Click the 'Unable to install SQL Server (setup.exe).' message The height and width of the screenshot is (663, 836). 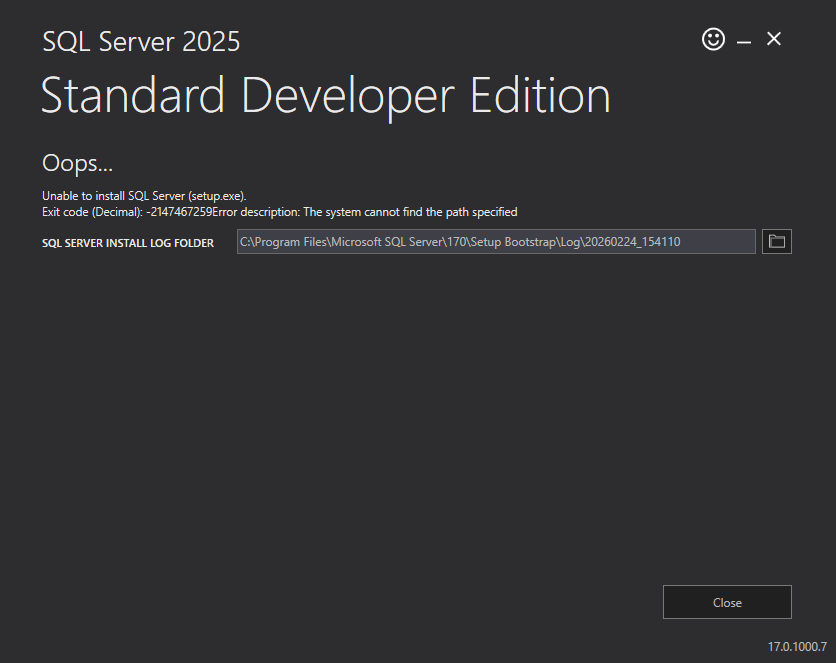tap(144, 196)
